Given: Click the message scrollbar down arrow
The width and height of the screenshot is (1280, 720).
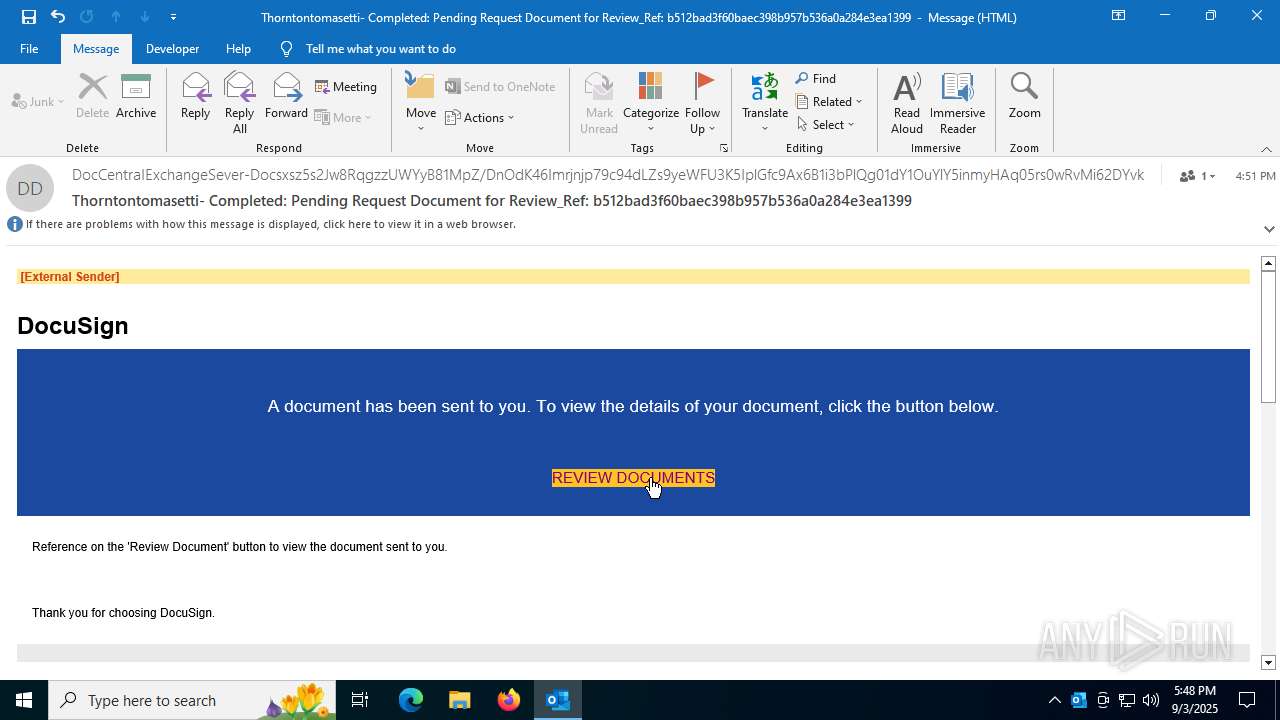Looking at the screenshot, I should (x=1268, y=663).
